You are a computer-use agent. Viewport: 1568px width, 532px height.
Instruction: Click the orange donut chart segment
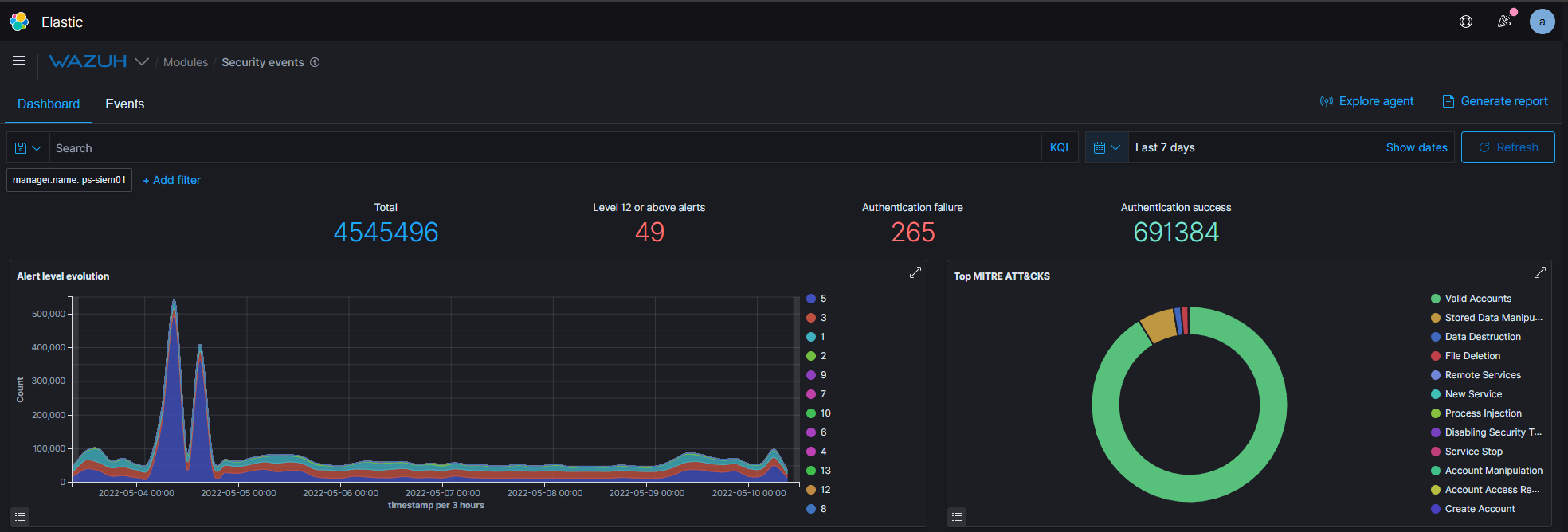click(x=1160, y=326)
